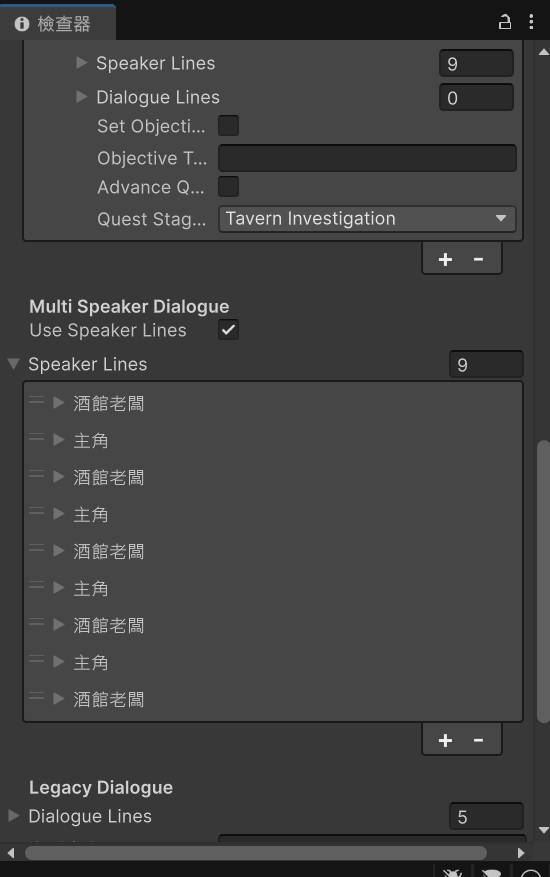Click minus button below Quest Stage section
The image size is (550, 877).
coord(478,259)
